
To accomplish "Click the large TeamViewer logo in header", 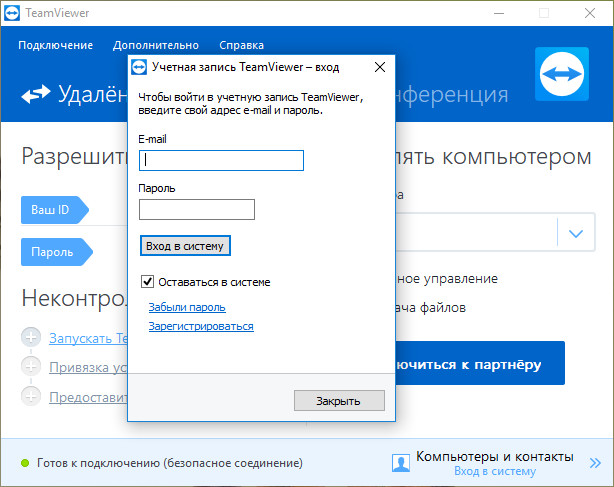I will coord(562,74).
